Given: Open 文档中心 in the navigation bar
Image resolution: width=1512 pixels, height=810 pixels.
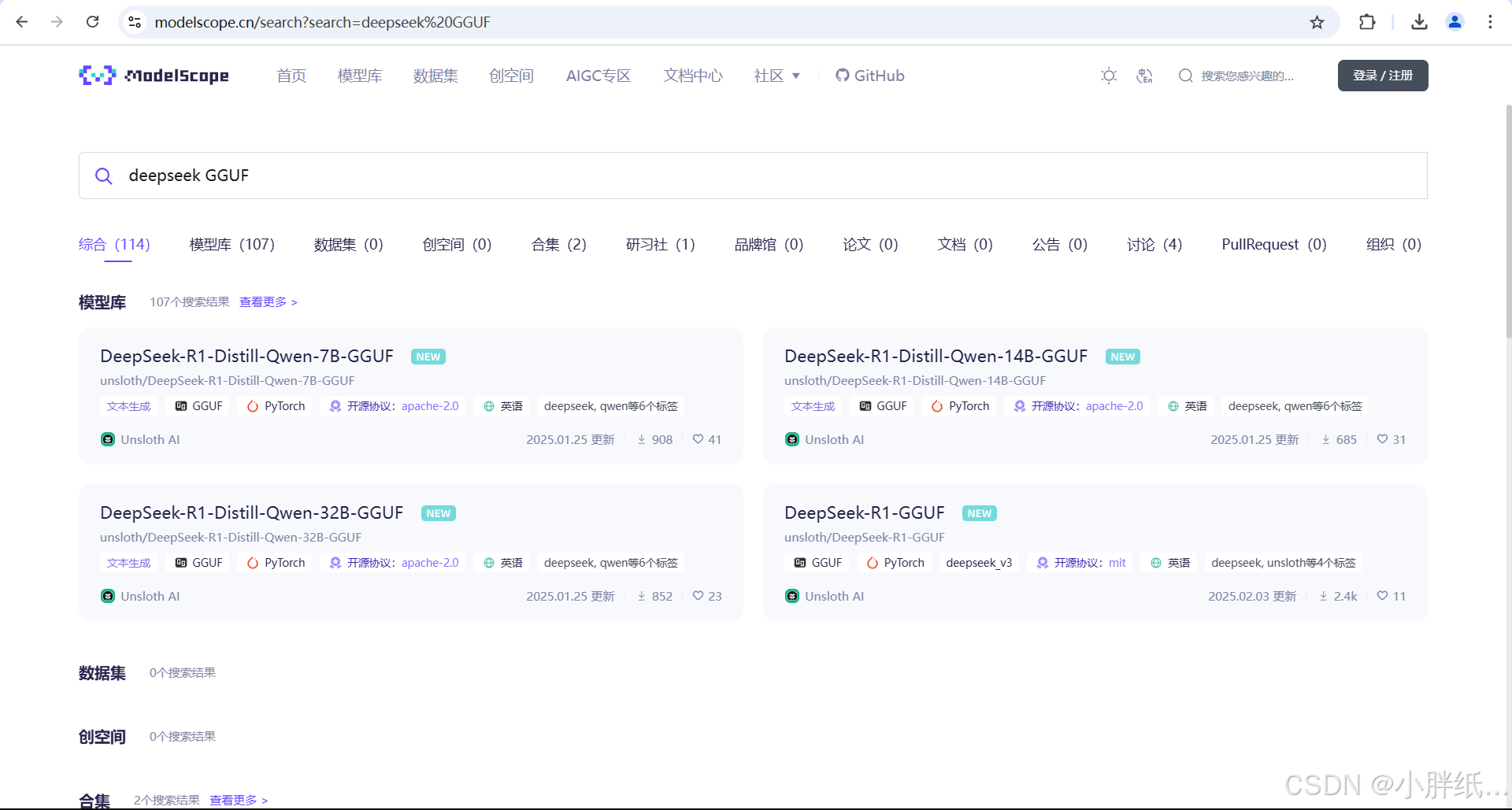Looking at the screenshot, I should pos(693,76).
